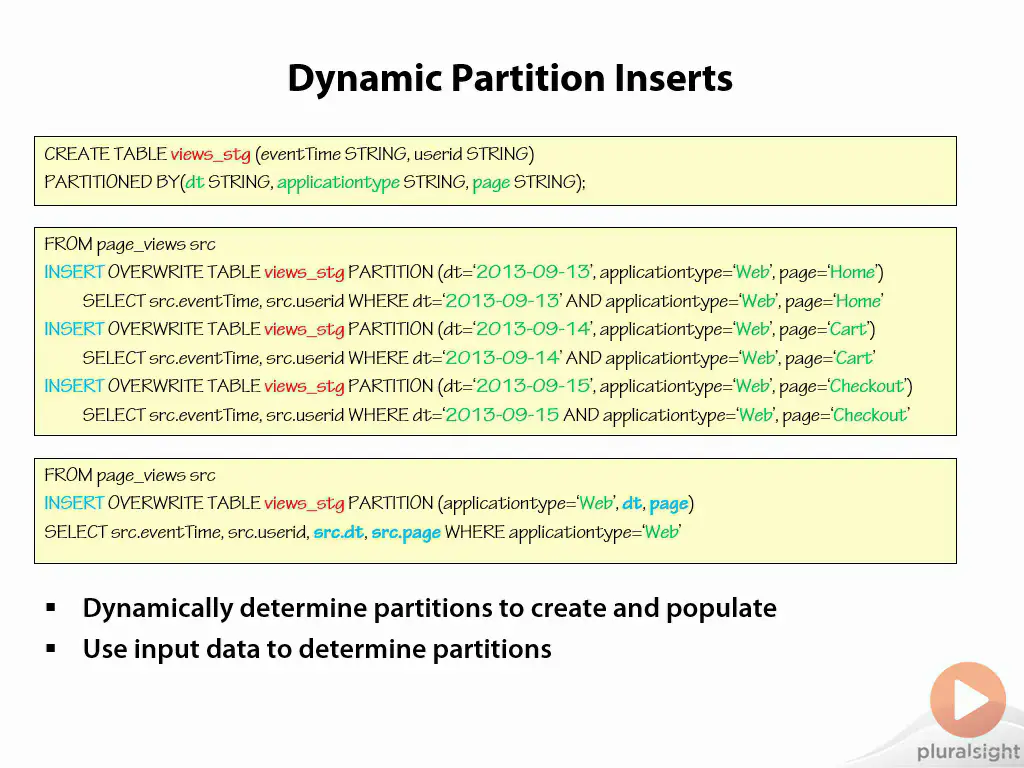
Task: Click the INSERT line with PARTITION (applicationtype='Web', dt, page)
Action: pos(369,504)
